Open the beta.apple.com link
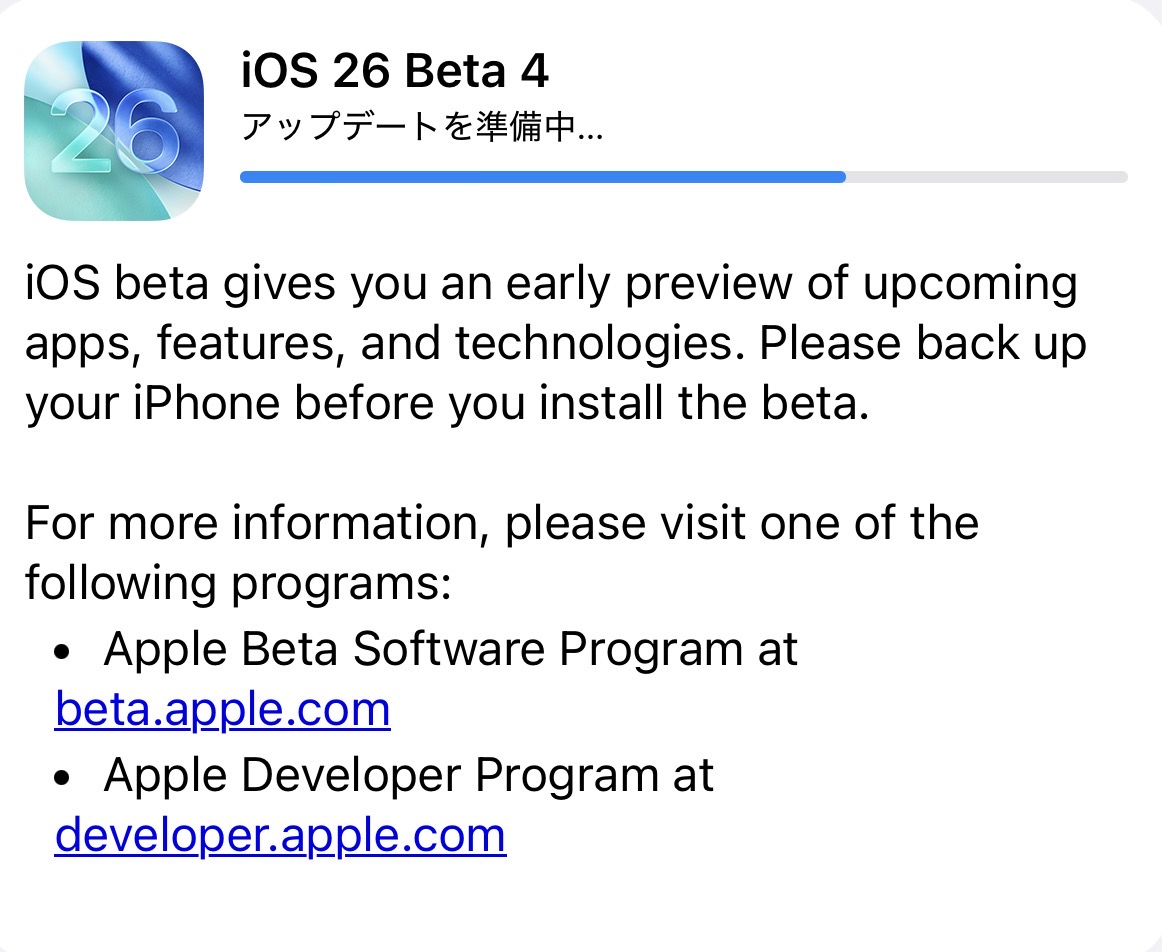 coord(222,710)
